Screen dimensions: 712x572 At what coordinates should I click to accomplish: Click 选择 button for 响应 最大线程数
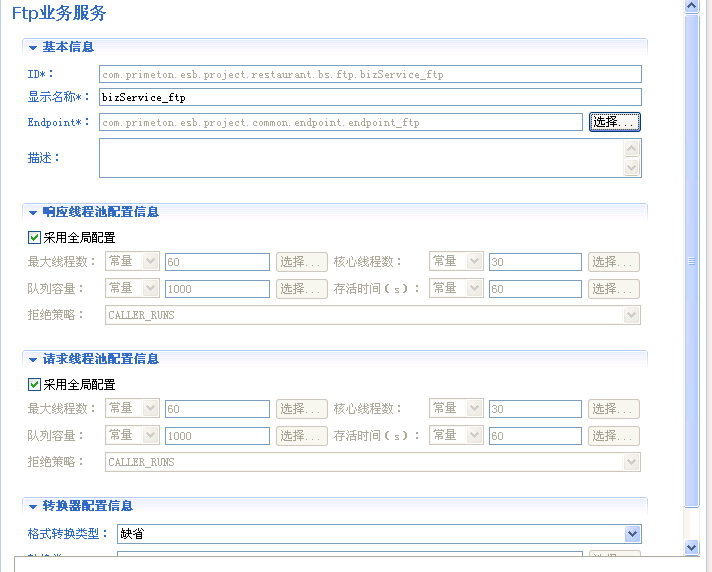coord(302,262)
